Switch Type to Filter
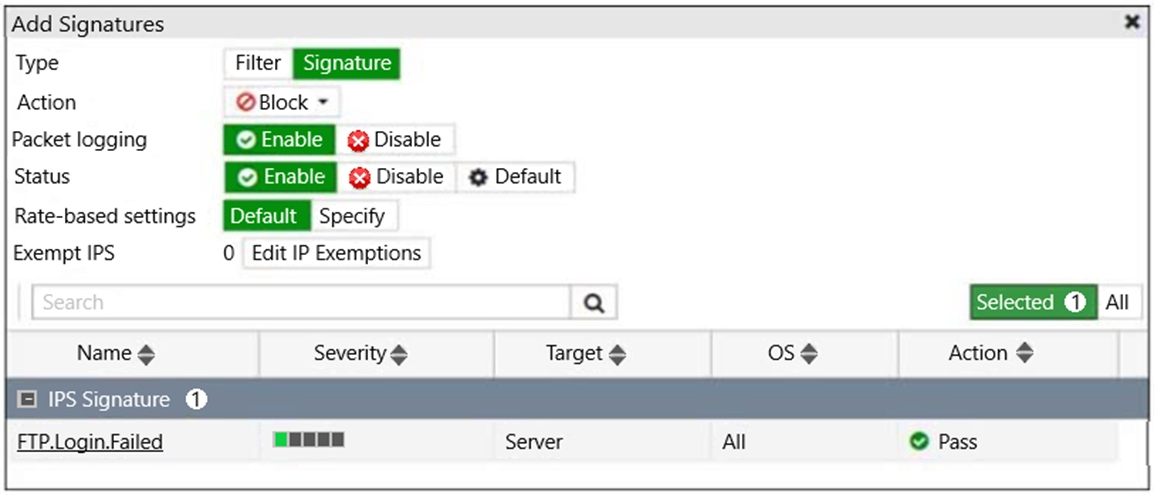 258,63
